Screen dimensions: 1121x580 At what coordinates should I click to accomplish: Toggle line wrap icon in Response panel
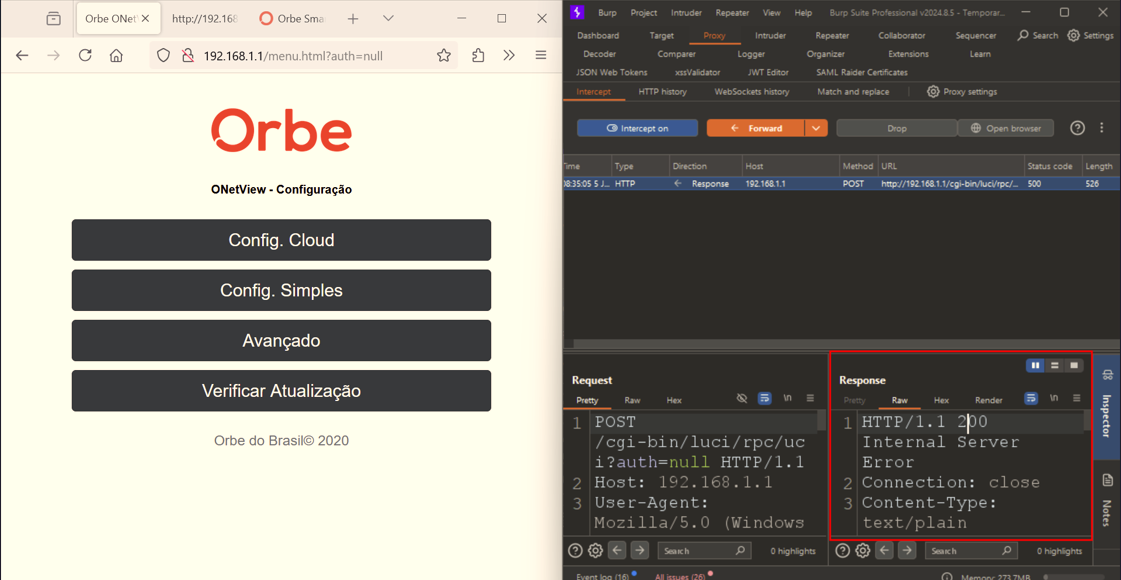(1031, 398)
